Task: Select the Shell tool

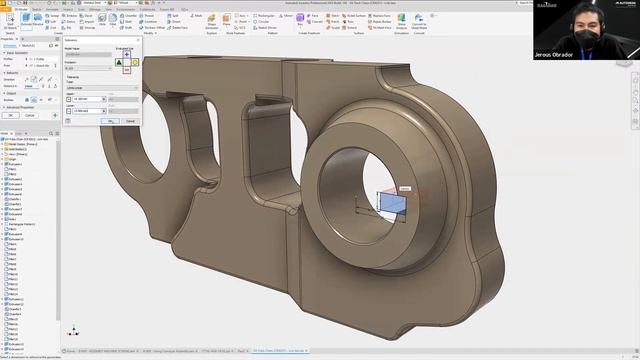Action: [x=126, y=22]
